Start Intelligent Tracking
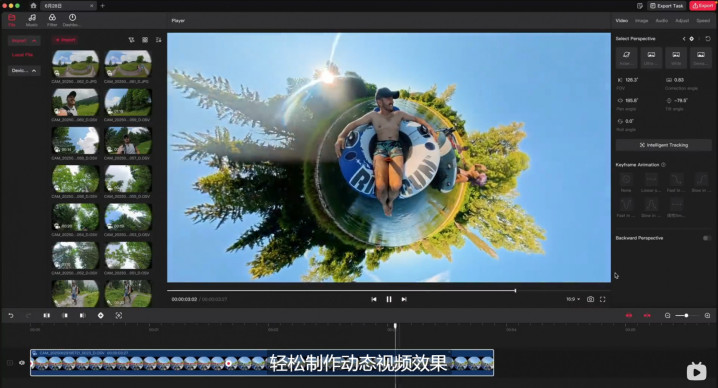Image resolution: width=718 pixels, height=388 pixels. (x=664, y=145)
